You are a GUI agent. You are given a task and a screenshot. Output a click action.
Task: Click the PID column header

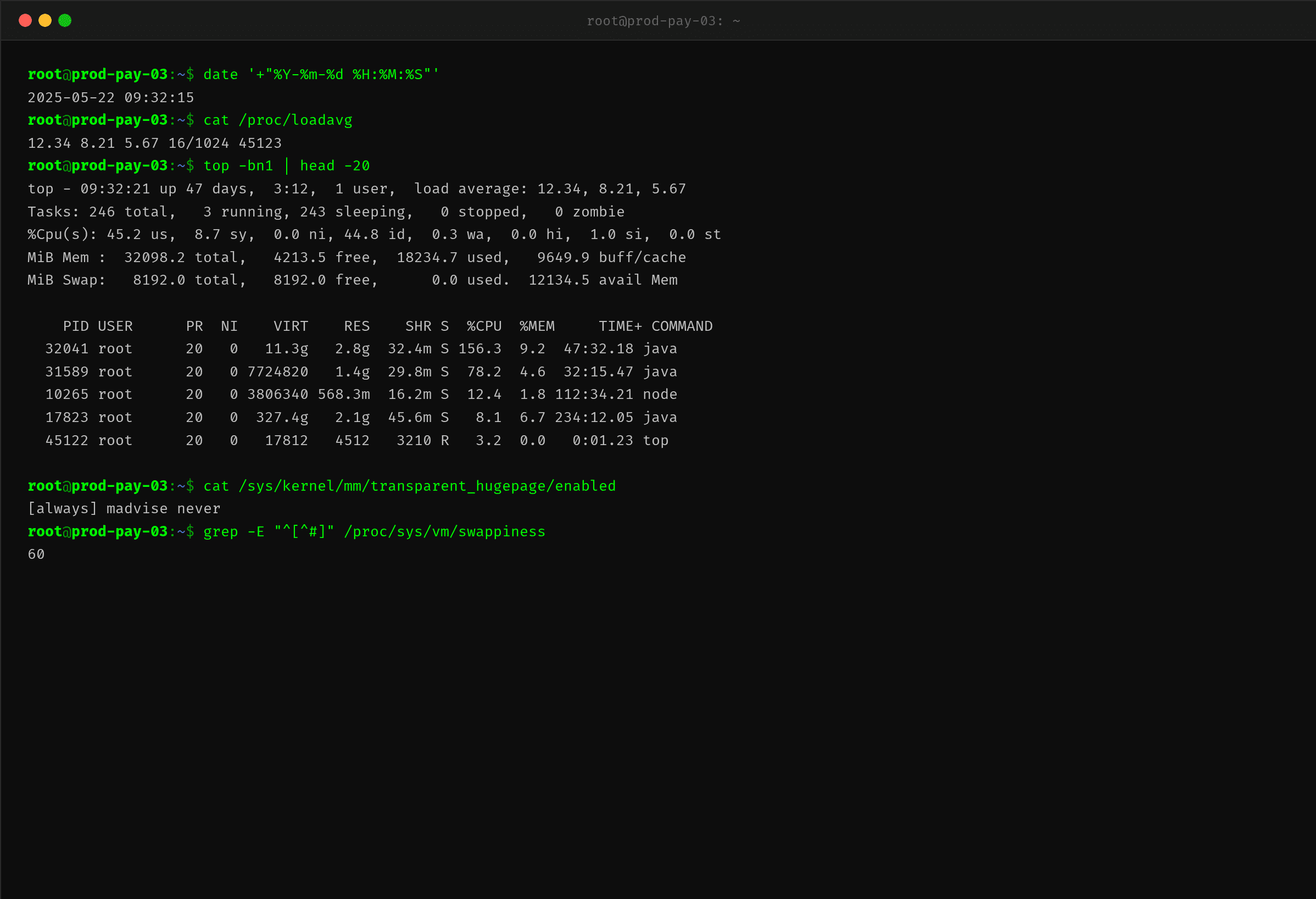pyautogui.click(x=76, y=326)
